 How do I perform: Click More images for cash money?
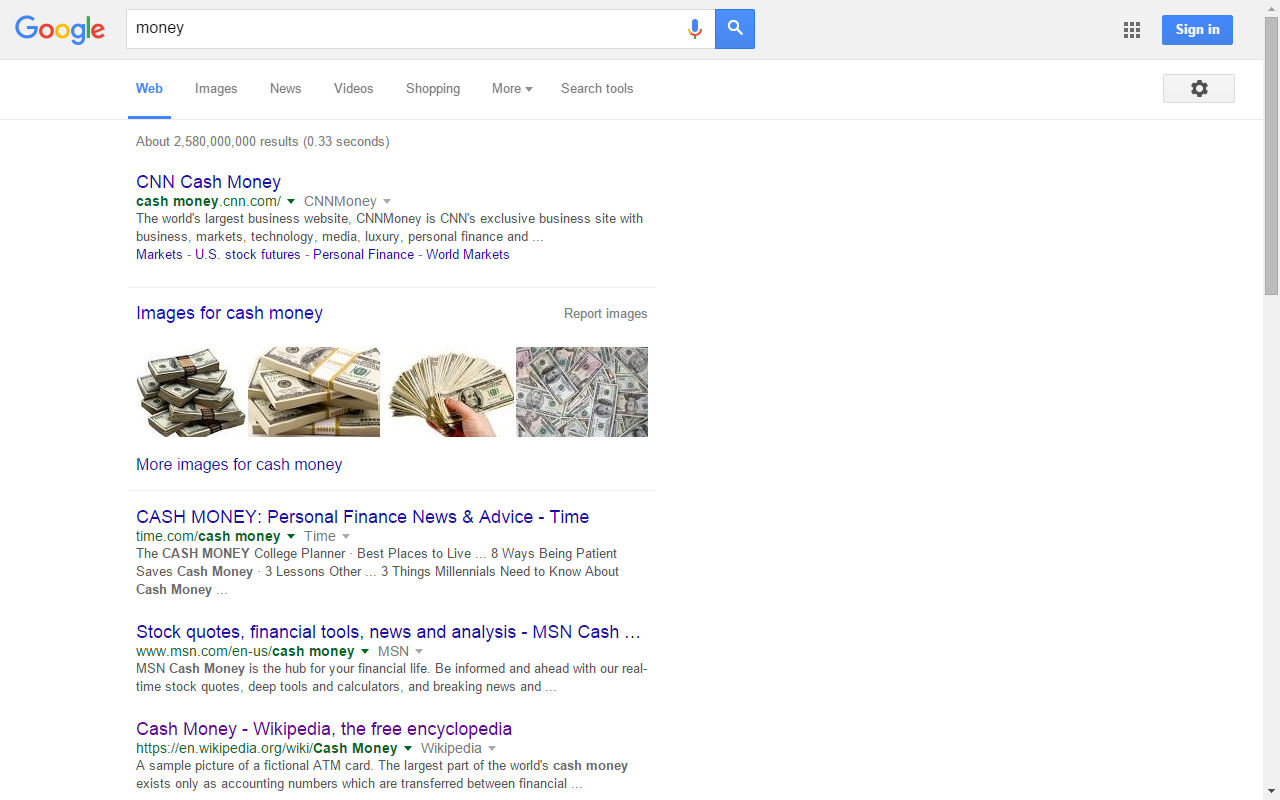[x=239, y=465]
